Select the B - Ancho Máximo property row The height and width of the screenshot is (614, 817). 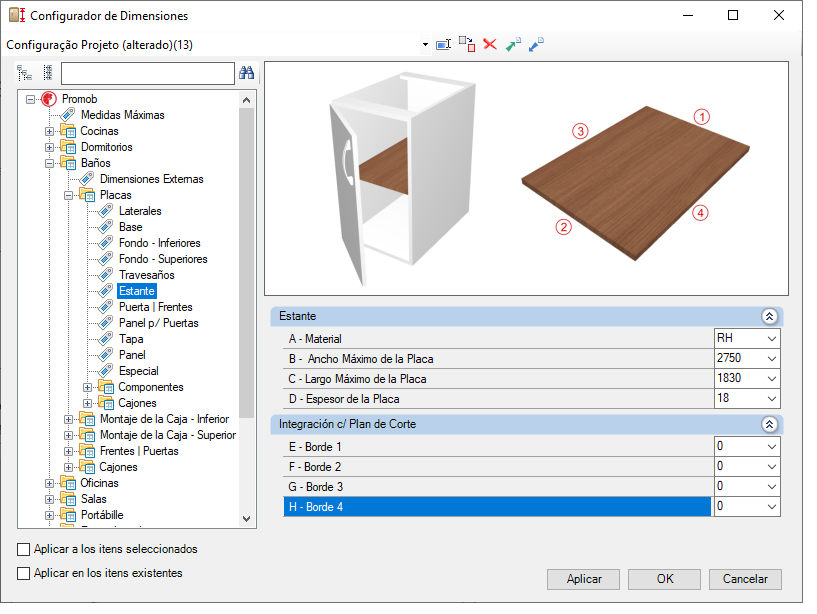(x=498, y=359)
